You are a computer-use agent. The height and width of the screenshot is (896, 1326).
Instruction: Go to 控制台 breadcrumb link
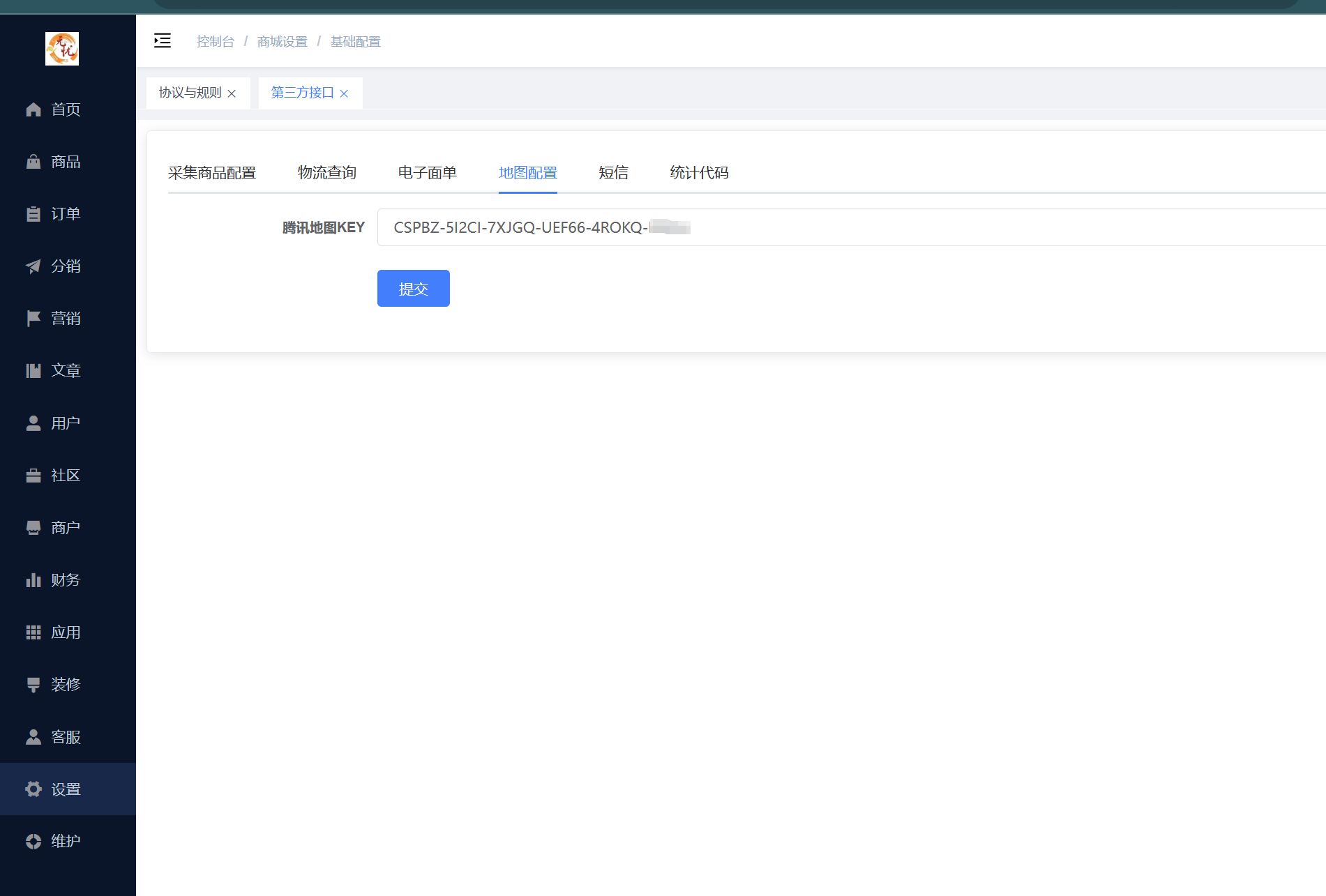coord(216,42)
